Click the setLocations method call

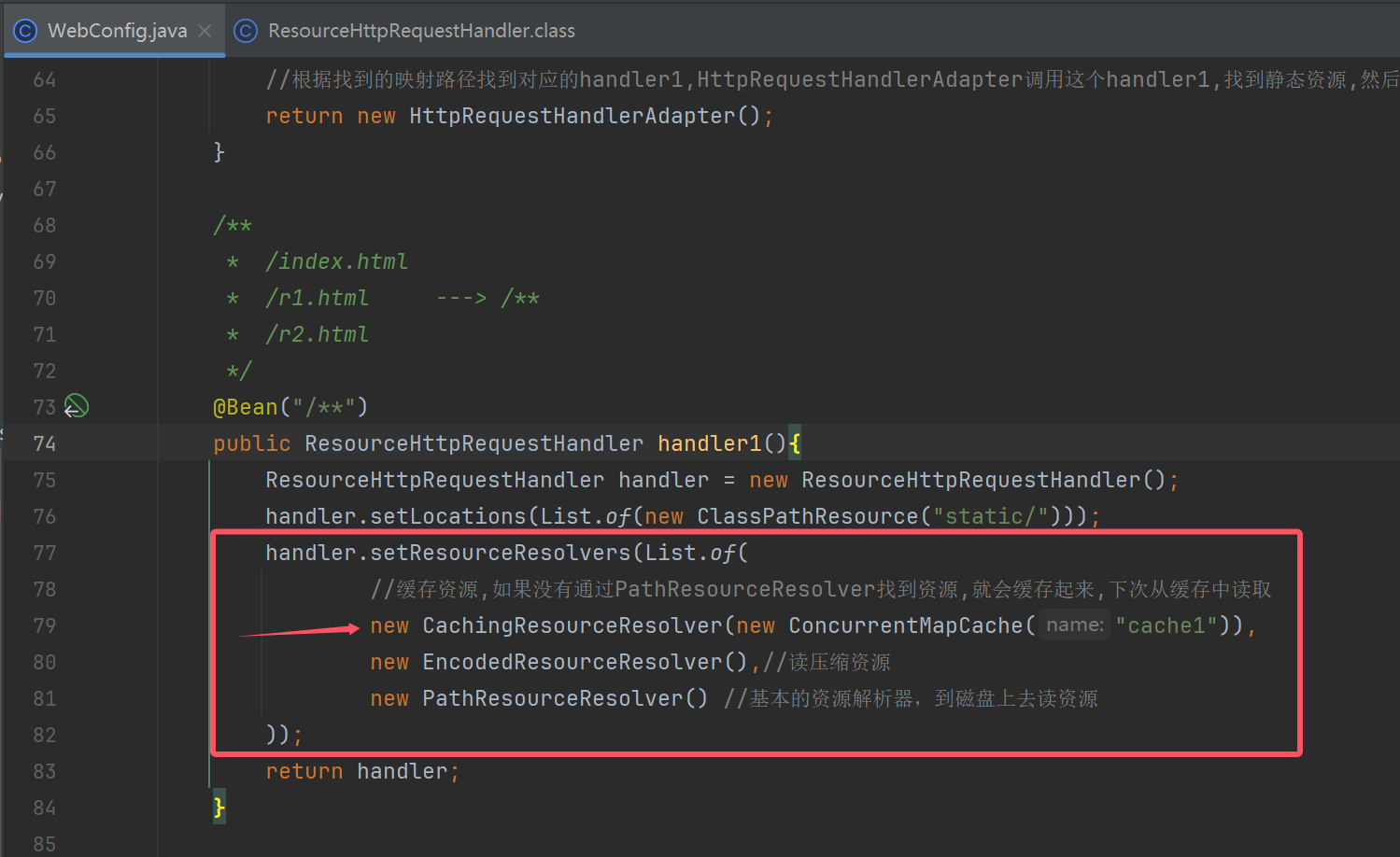[x=448, y=516]
